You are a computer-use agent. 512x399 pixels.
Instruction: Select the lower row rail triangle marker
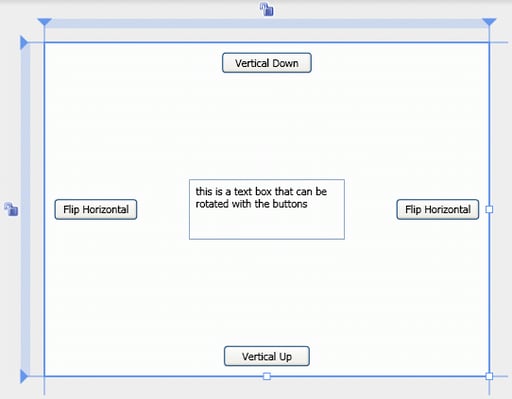[x=24, y=376]
